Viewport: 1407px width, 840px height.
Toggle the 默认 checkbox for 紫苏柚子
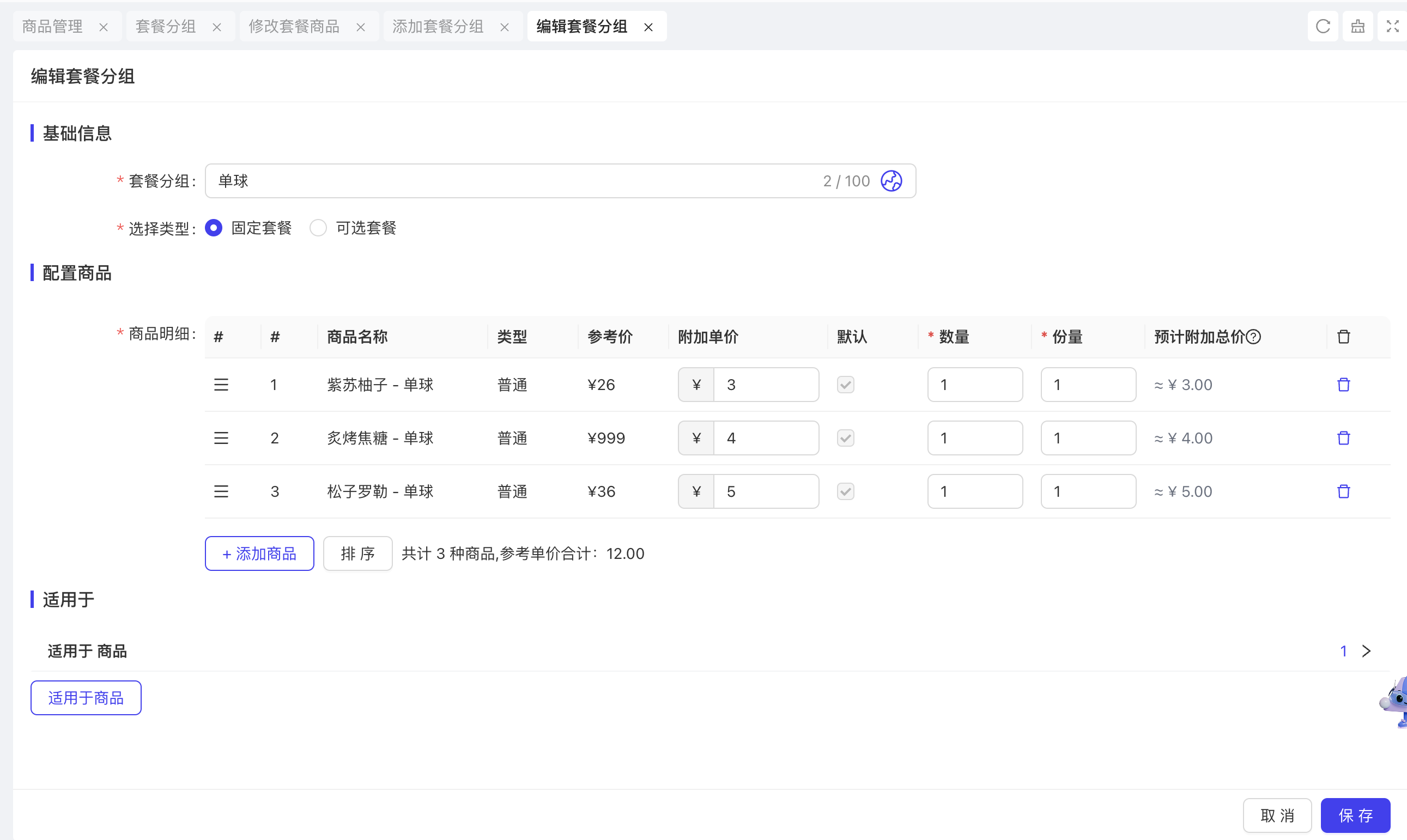point(845,385)
